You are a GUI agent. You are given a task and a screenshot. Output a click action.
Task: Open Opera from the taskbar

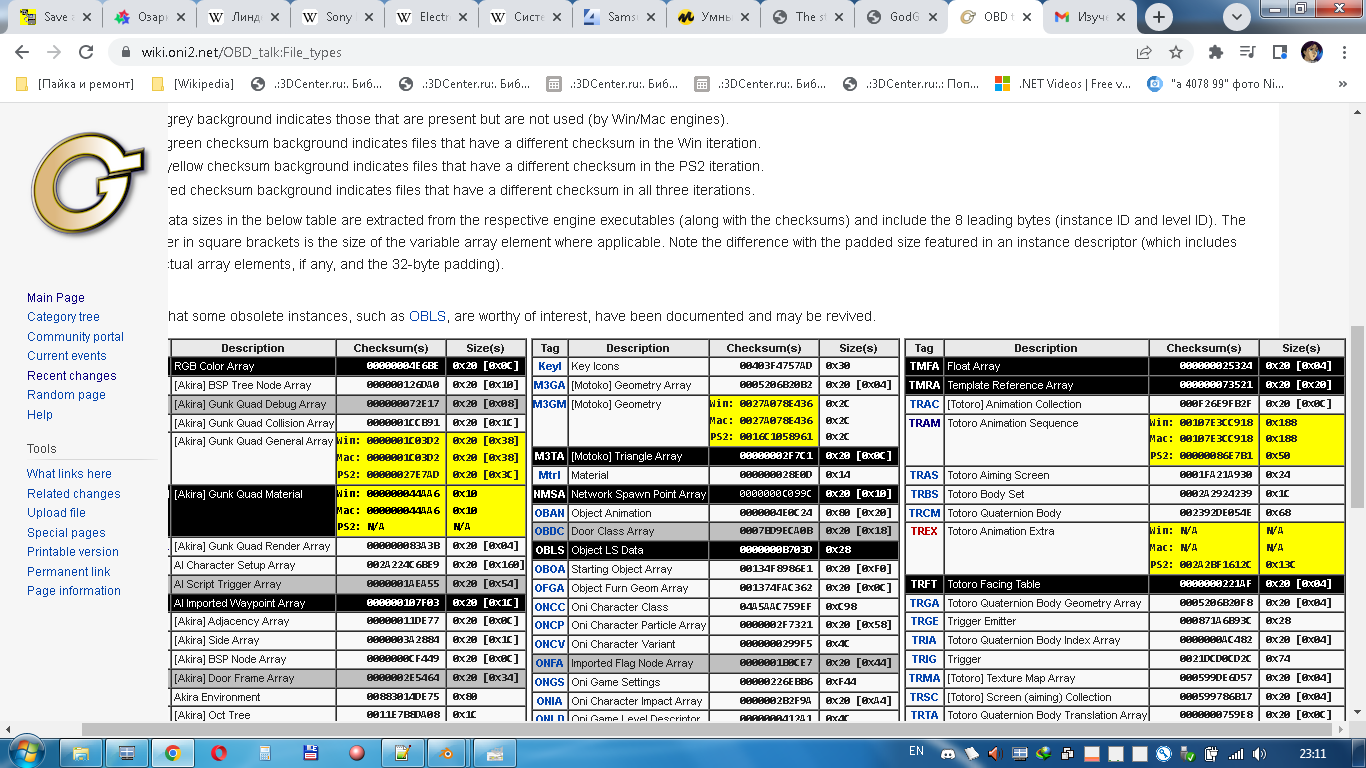coord(218,753)
